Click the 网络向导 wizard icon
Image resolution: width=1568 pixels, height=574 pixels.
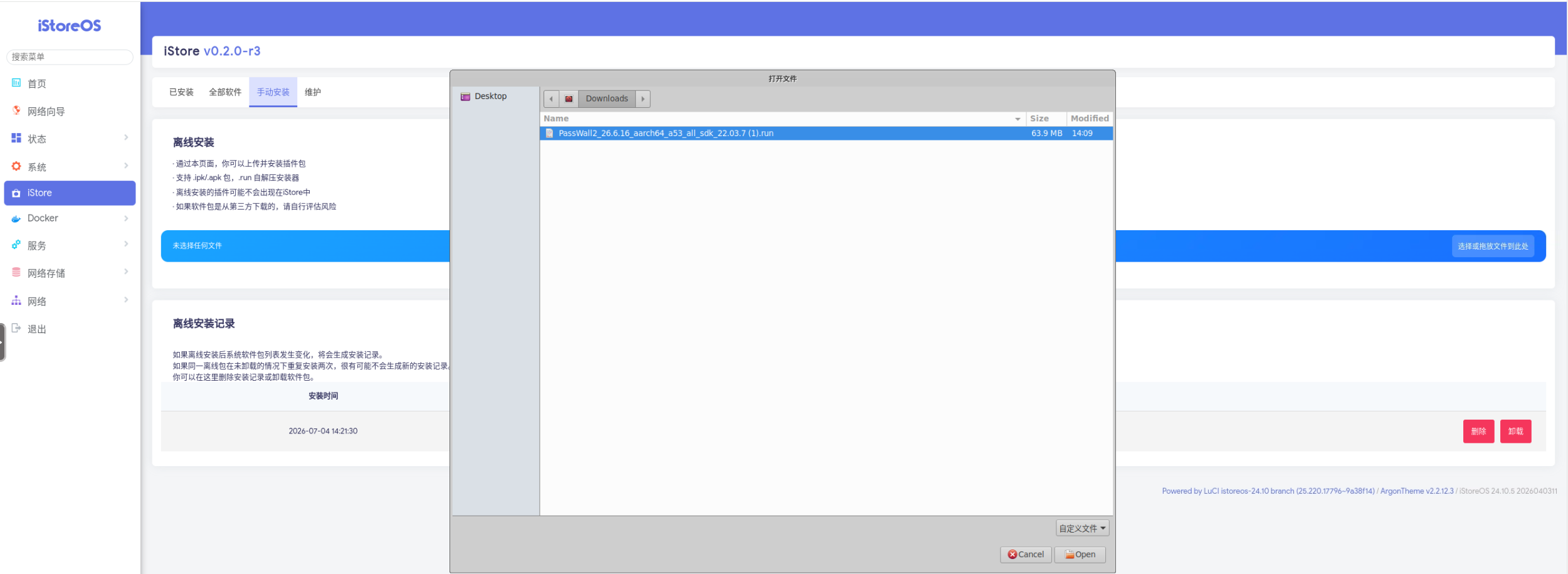click(x=16, y=110)
